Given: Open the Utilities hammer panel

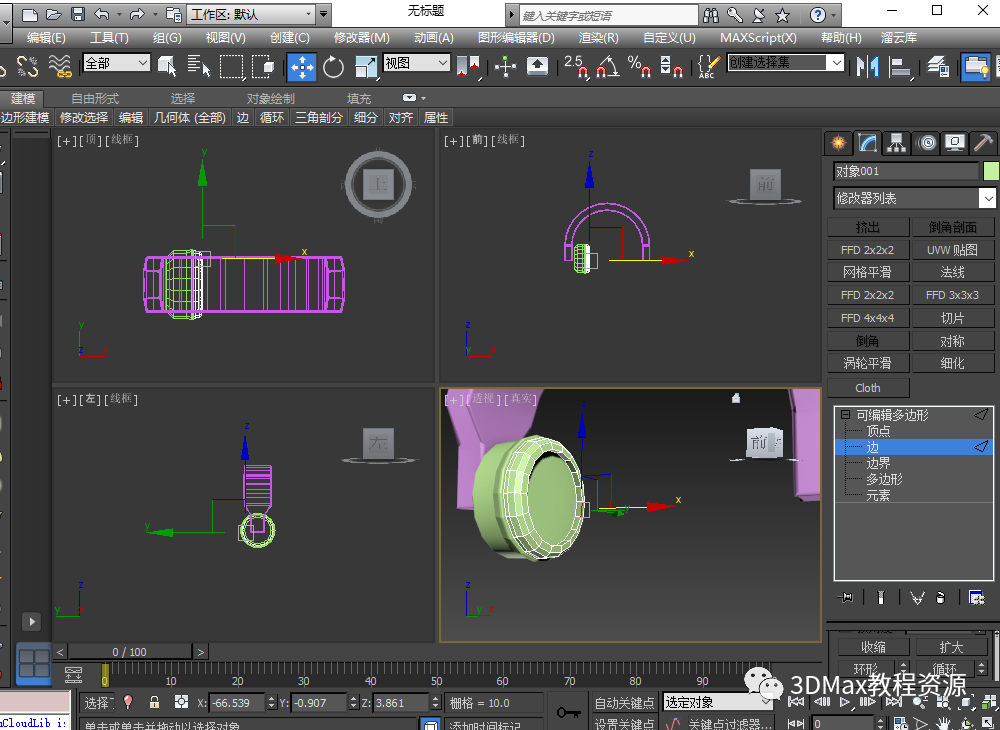Looking at the screenshot, I should (984, 143).
